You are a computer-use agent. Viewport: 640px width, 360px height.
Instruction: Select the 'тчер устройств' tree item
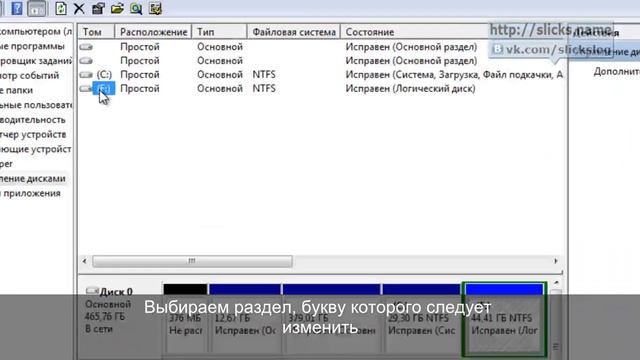[x=33, y=135]
